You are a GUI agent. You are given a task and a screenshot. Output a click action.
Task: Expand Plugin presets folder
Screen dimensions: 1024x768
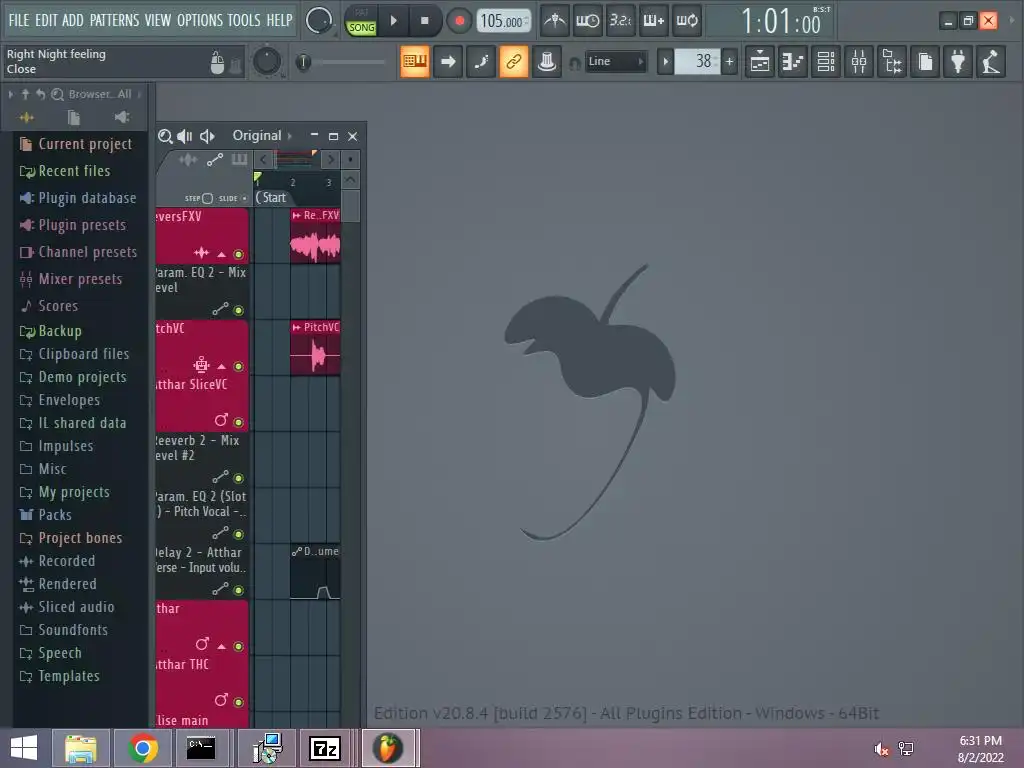click(x=72, y=225)
